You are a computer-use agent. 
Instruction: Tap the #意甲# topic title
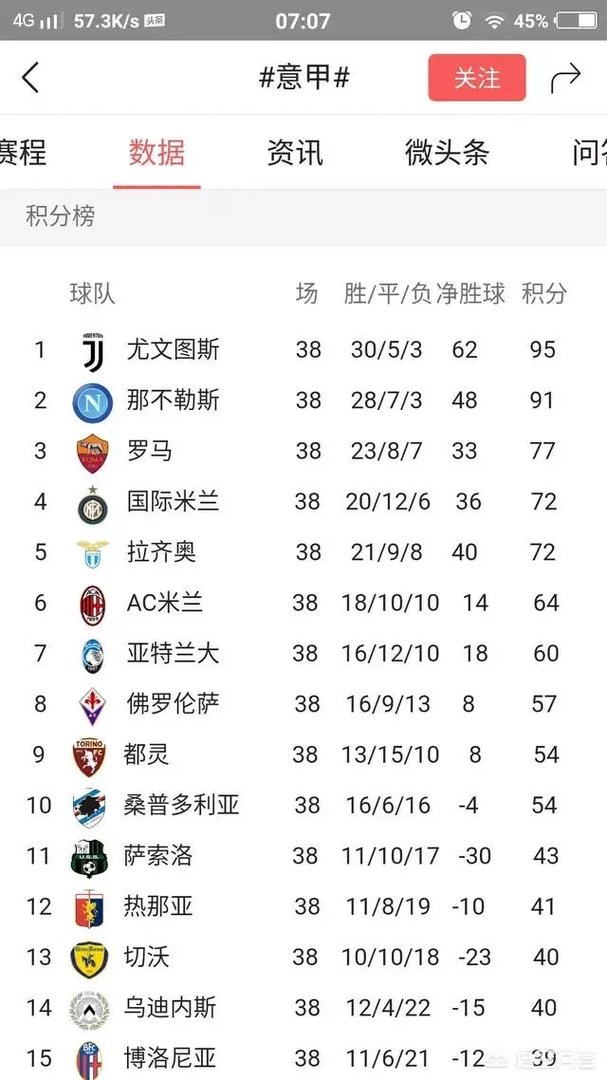pos(304,78)
